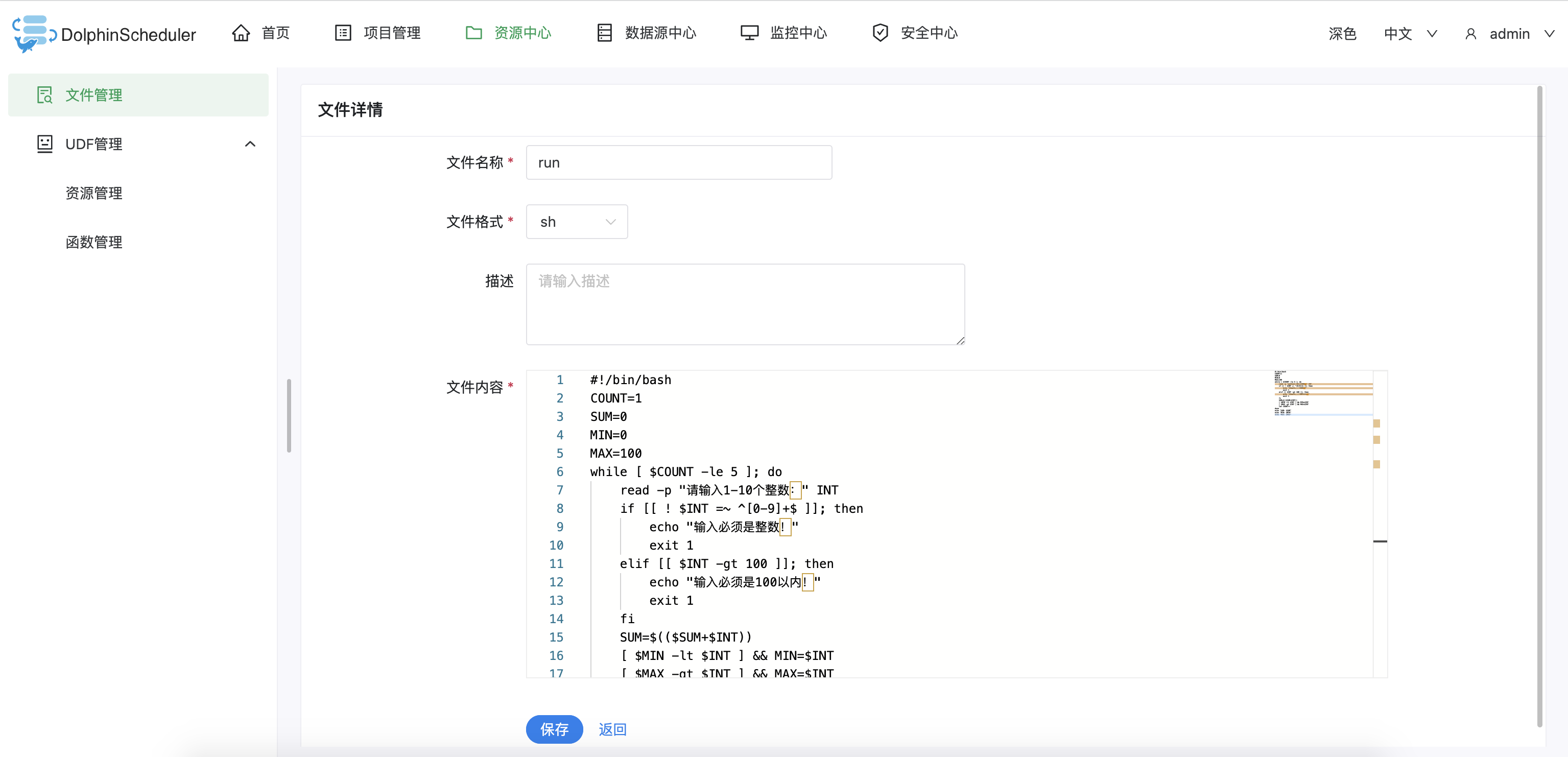Screen dimensions: 1568x757
Task: Click the 文件管理 sidebar file icon
Action: [44, 95]
